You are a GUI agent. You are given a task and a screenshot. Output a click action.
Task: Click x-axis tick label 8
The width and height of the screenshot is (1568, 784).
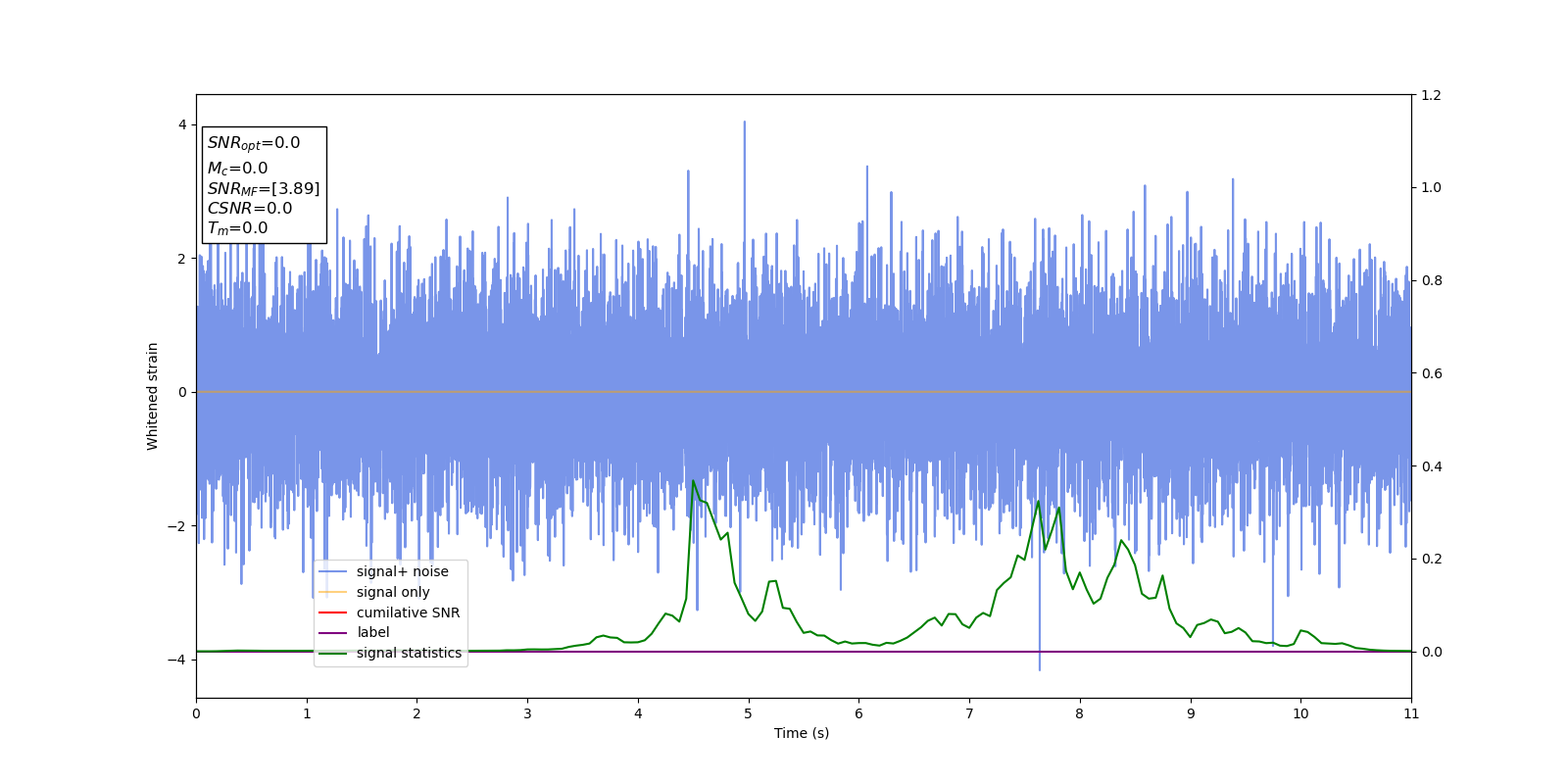coord(1080,713)
